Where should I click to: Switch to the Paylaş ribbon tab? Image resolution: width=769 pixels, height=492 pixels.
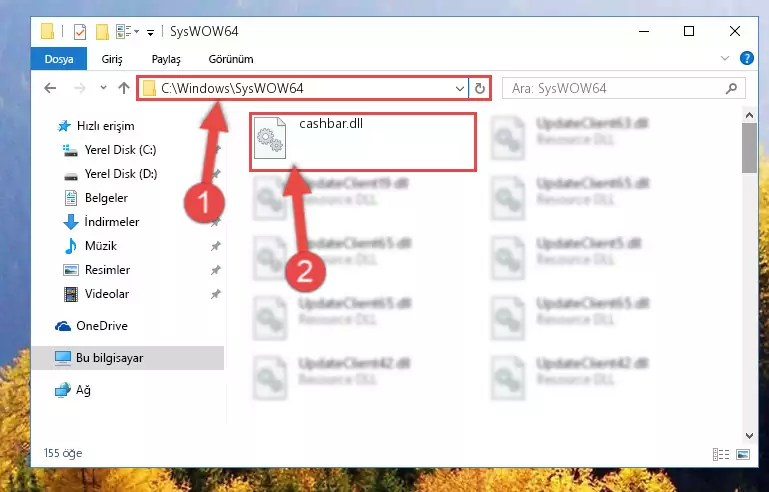[x=166, y=59]
